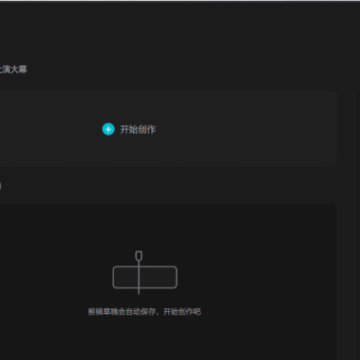Click the cyan plus icon beside 开始创作
Viewport: 360px width, 360px height.
coord(108,129)
